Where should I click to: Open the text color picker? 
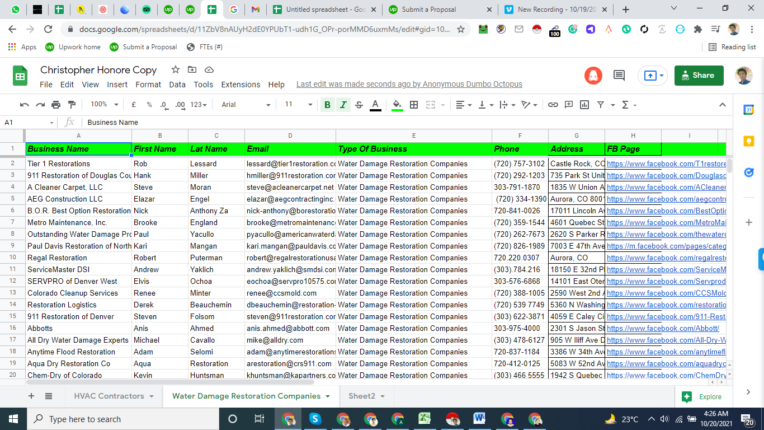pos(375,105)
